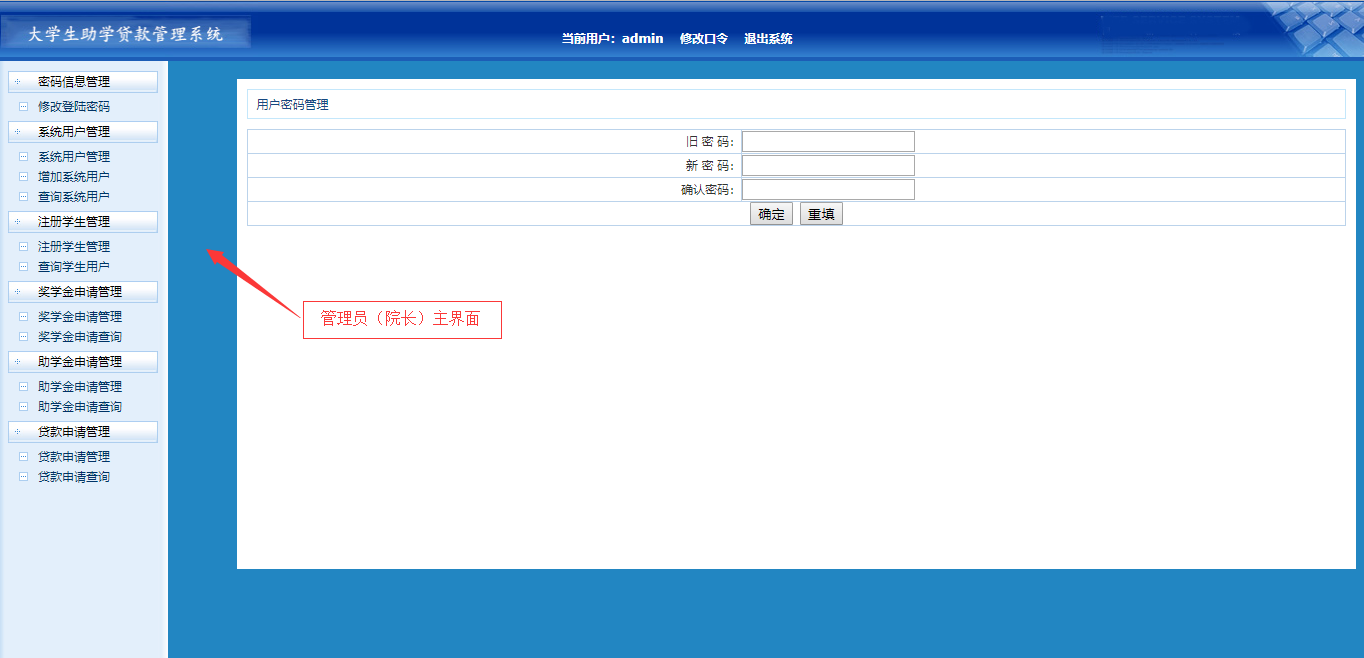Log out via 退出系统 link
The width and height of the screenshot is (1364, 658).
click(x=768, y=39)
